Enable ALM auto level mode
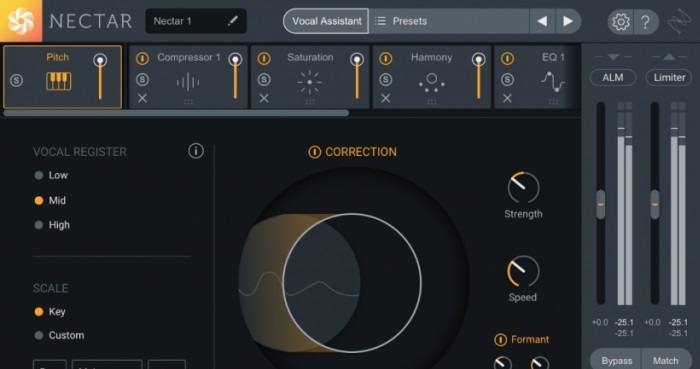This screenshot has width=700, height=369. click(x=613, y=78)
